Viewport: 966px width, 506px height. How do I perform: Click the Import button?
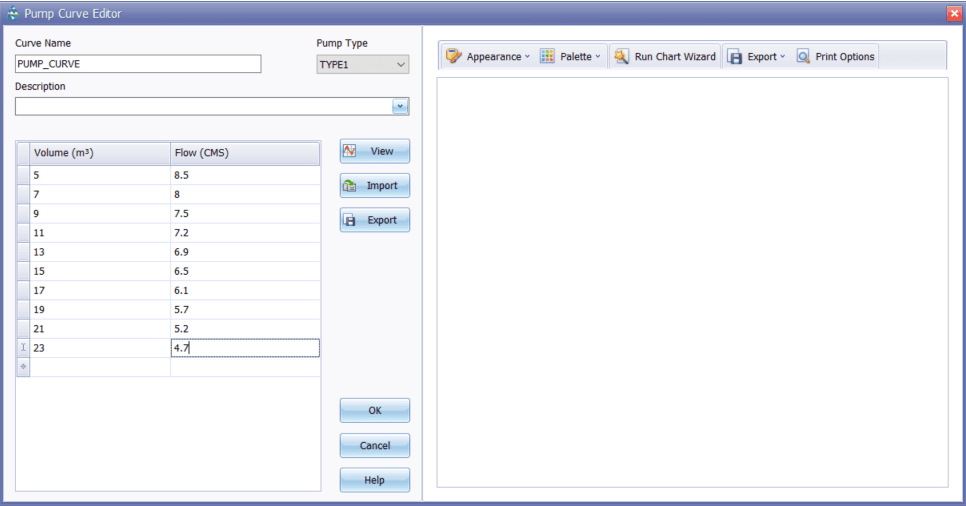(375, 186)
